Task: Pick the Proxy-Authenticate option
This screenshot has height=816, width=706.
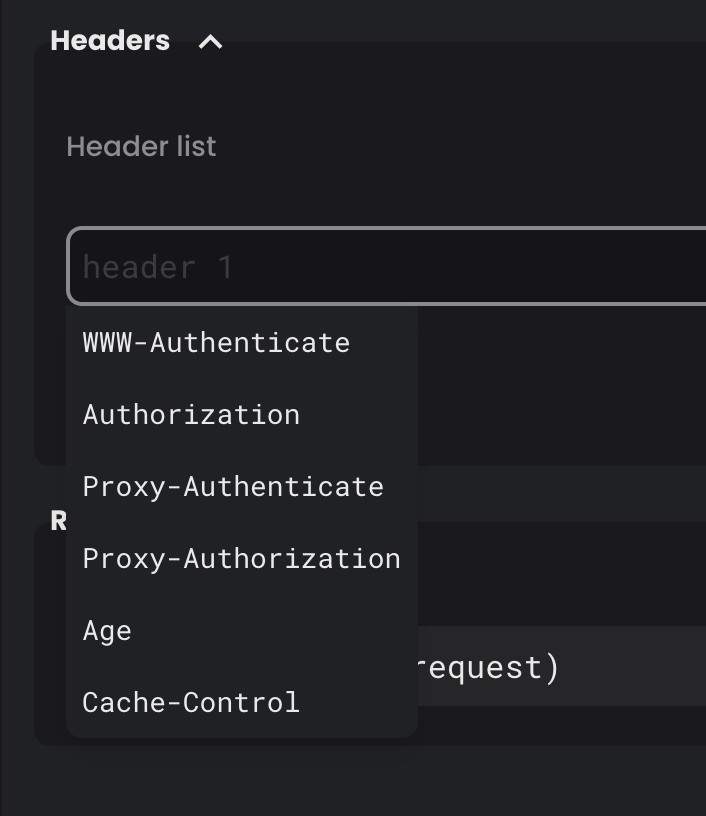Action: (242, 487)
